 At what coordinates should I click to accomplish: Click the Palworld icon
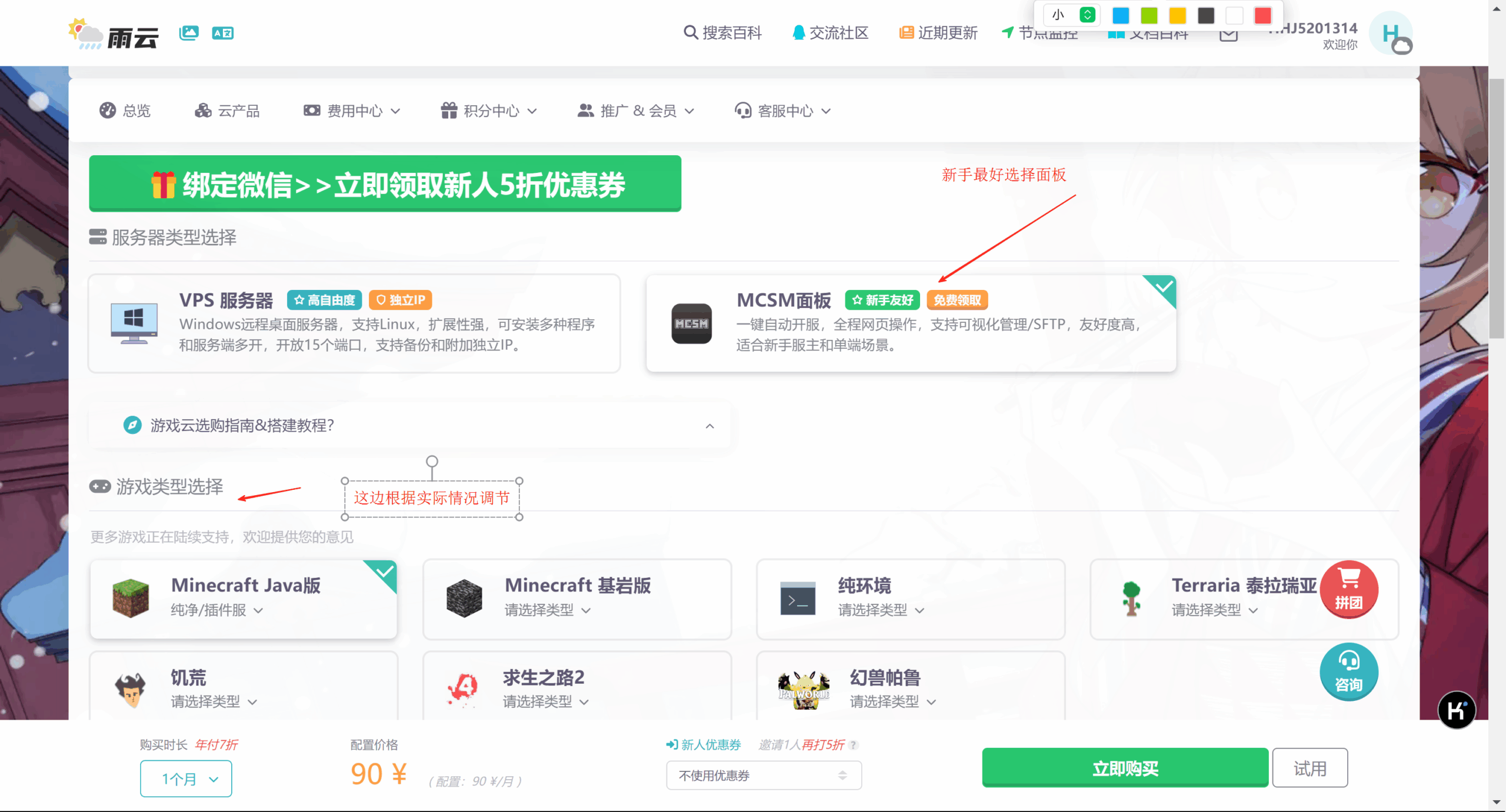pyautogui.click(x=804, y=690)
